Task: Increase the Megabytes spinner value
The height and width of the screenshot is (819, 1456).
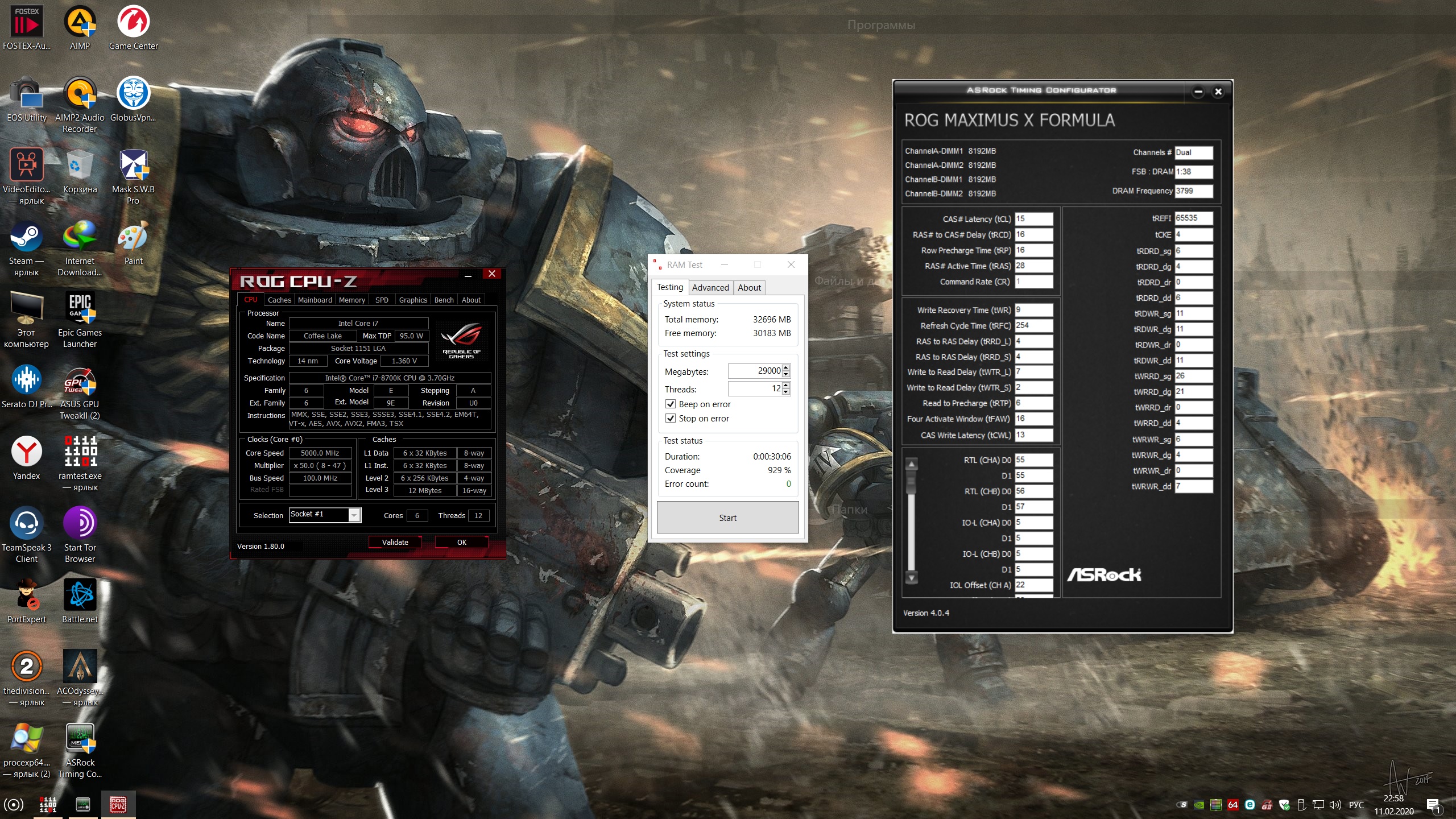Action: (x=786, y=367)
